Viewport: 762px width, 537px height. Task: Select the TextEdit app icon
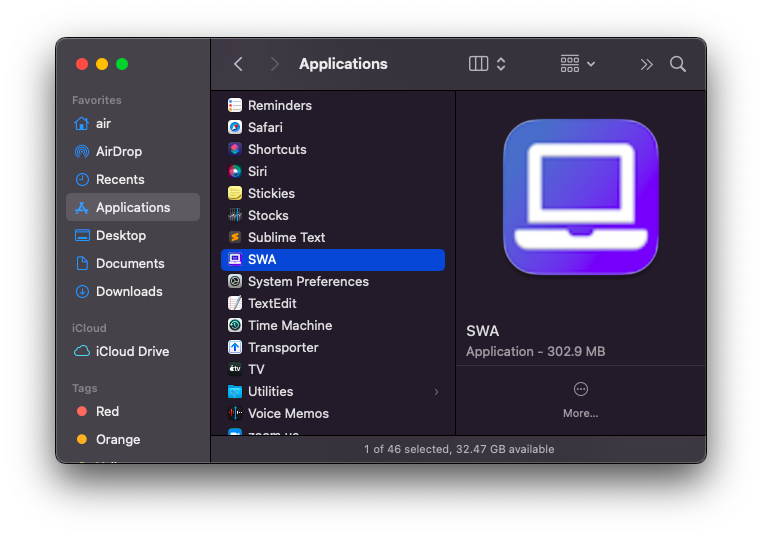(235, 303)
